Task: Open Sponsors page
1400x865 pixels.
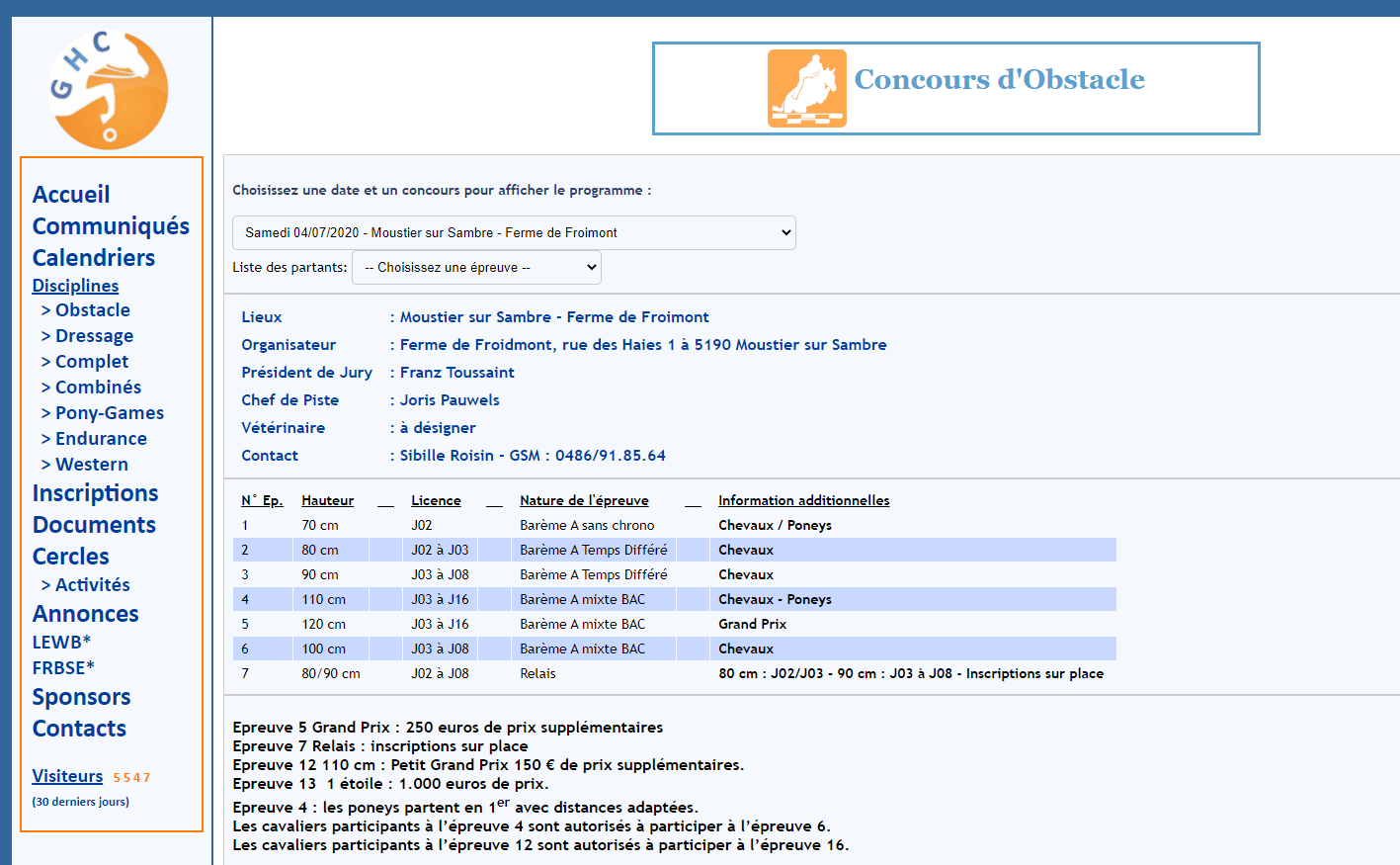Action: pyautogui.click(x=82, y=697)
